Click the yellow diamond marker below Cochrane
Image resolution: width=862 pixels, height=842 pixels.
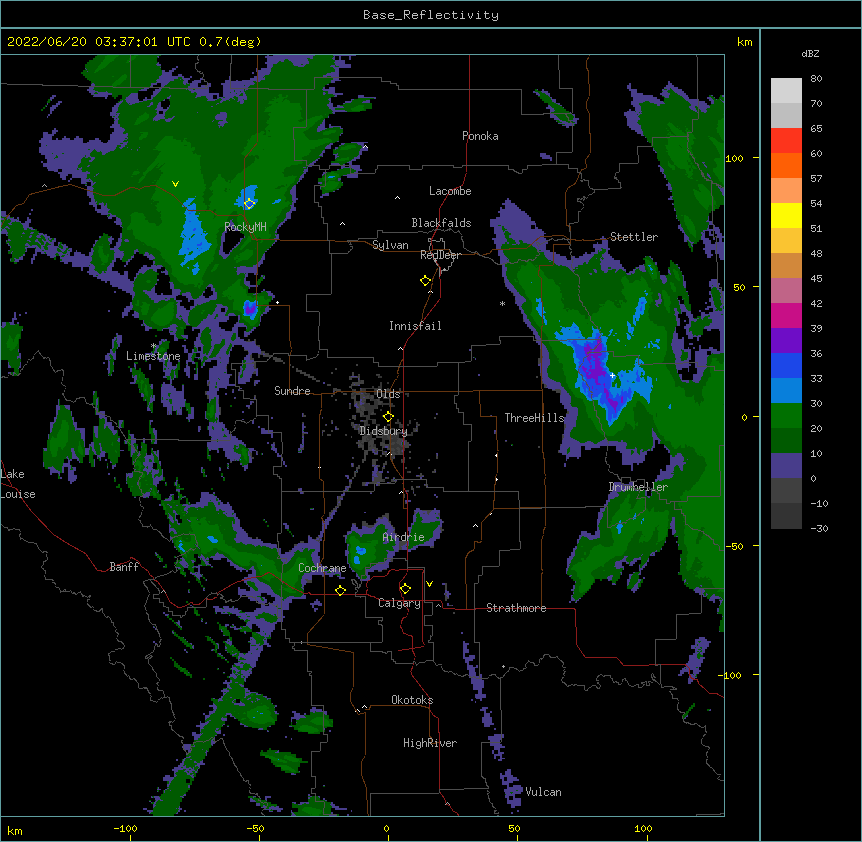click(340, 590)
